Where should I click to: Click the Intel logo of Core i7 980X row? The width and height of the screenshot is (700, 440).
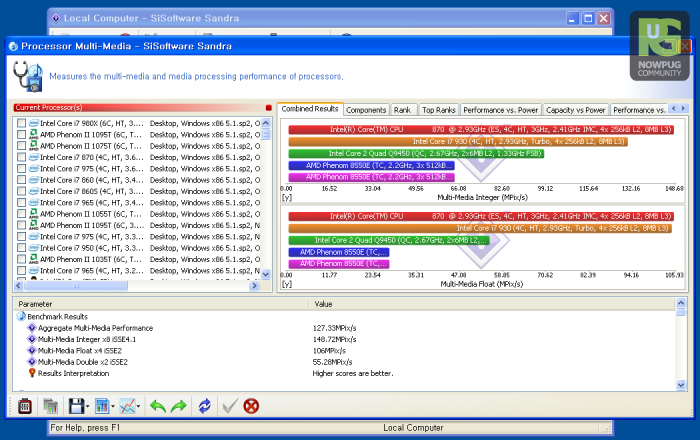pos(33,123)
